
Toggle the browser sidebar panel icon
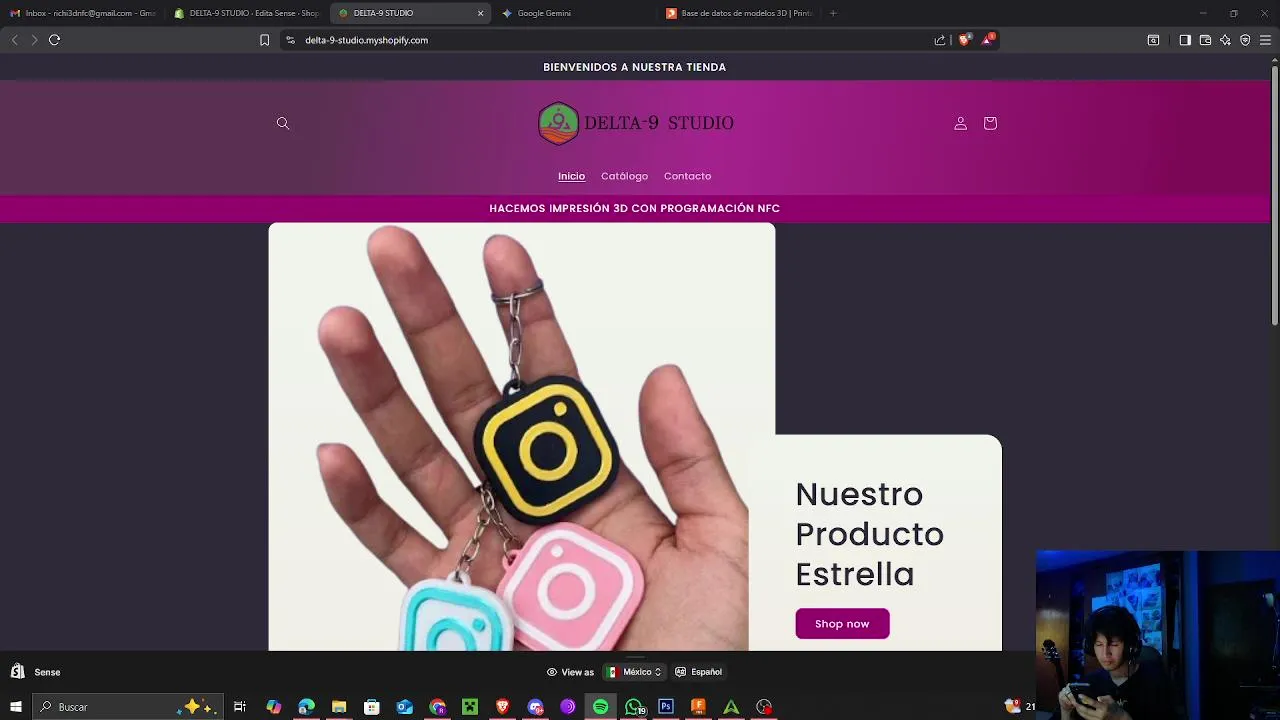[x=1185, y=40]
